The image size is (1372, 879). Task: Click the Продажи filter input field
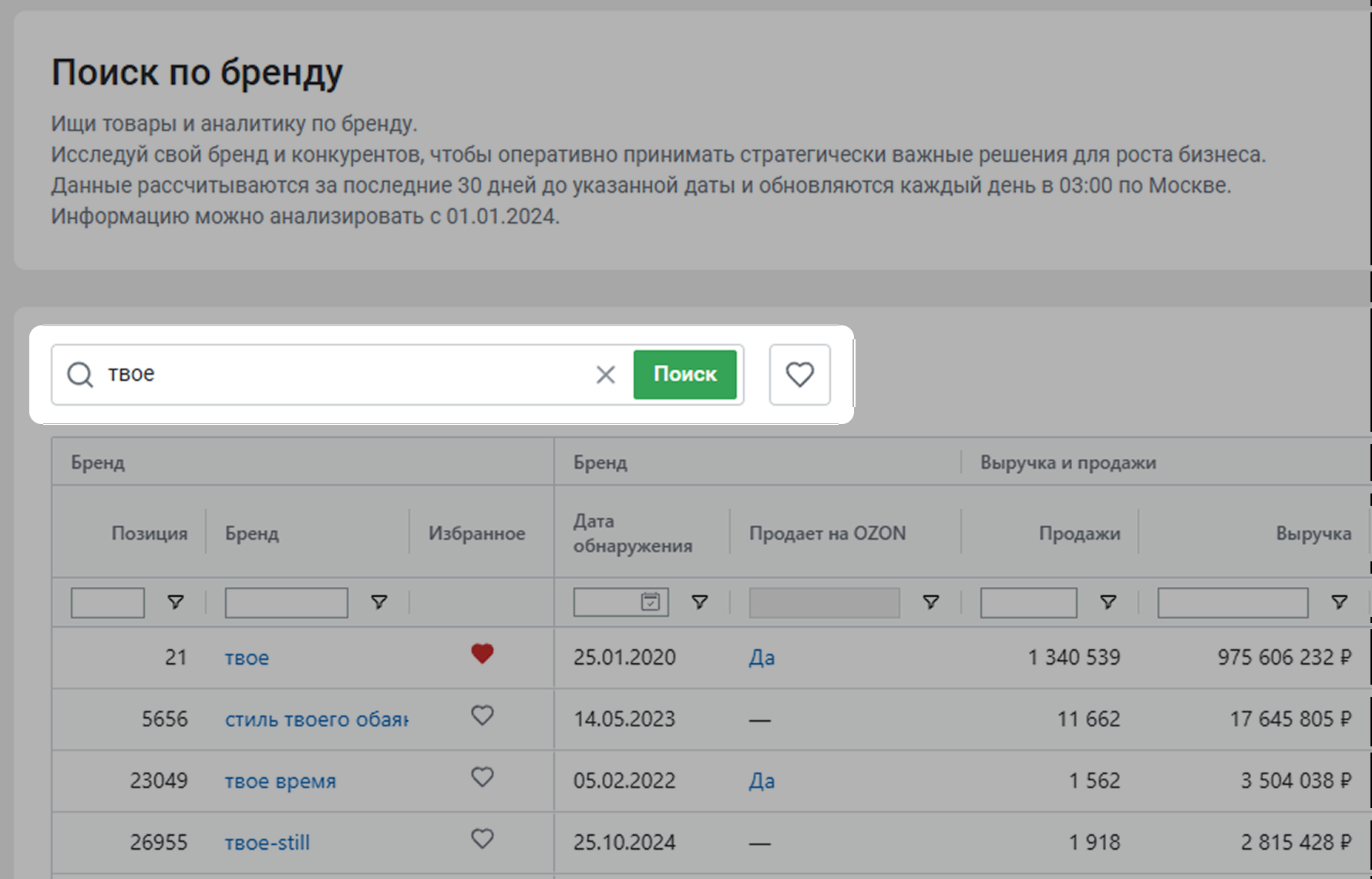coord(1028,602)
